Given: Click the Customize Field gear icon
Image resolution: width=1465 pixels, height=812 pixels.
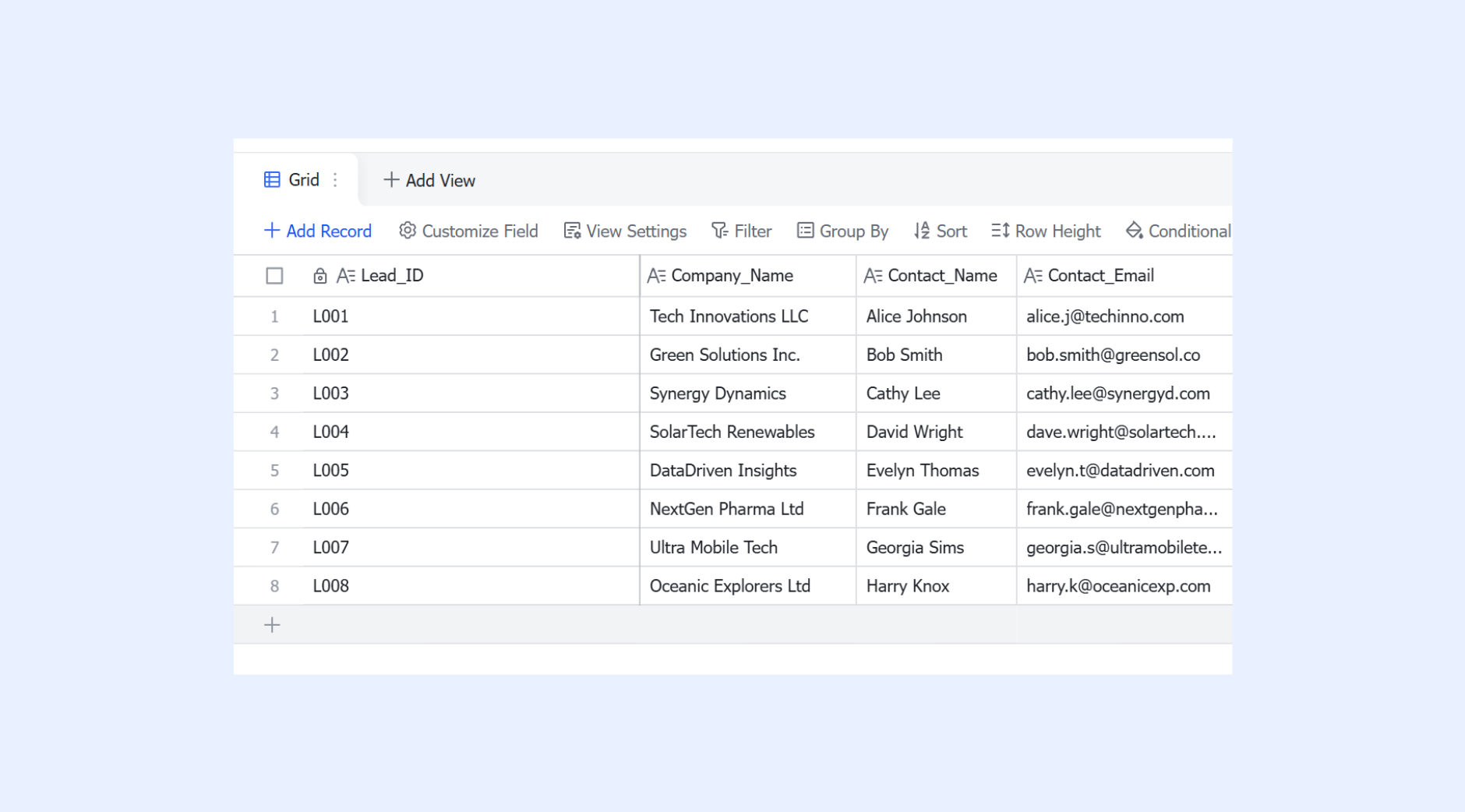Looking at the screenshot, I should pyautogui.click(x=408, y=231).
